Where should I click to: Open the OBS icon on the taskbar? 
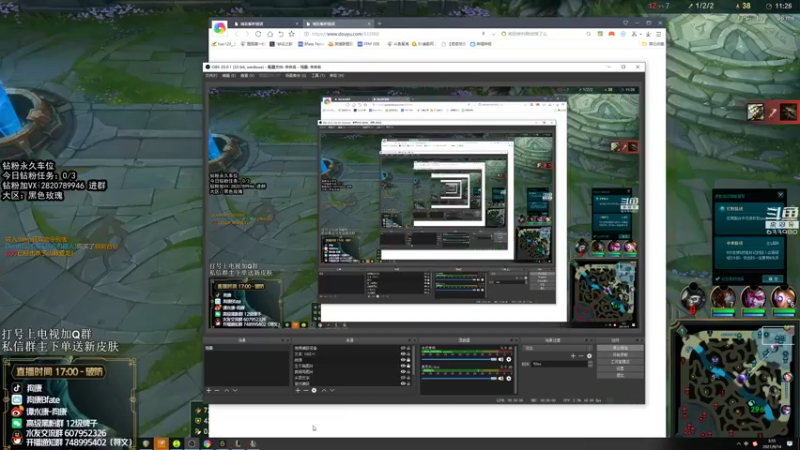pyautogui.click(x=192, y=443)
